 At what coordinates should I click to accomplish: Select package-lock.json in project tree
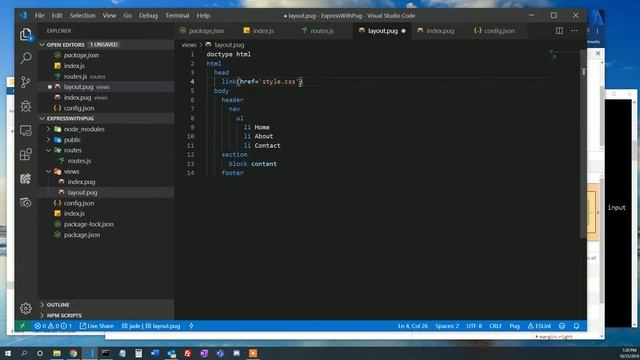click(89, 224)
